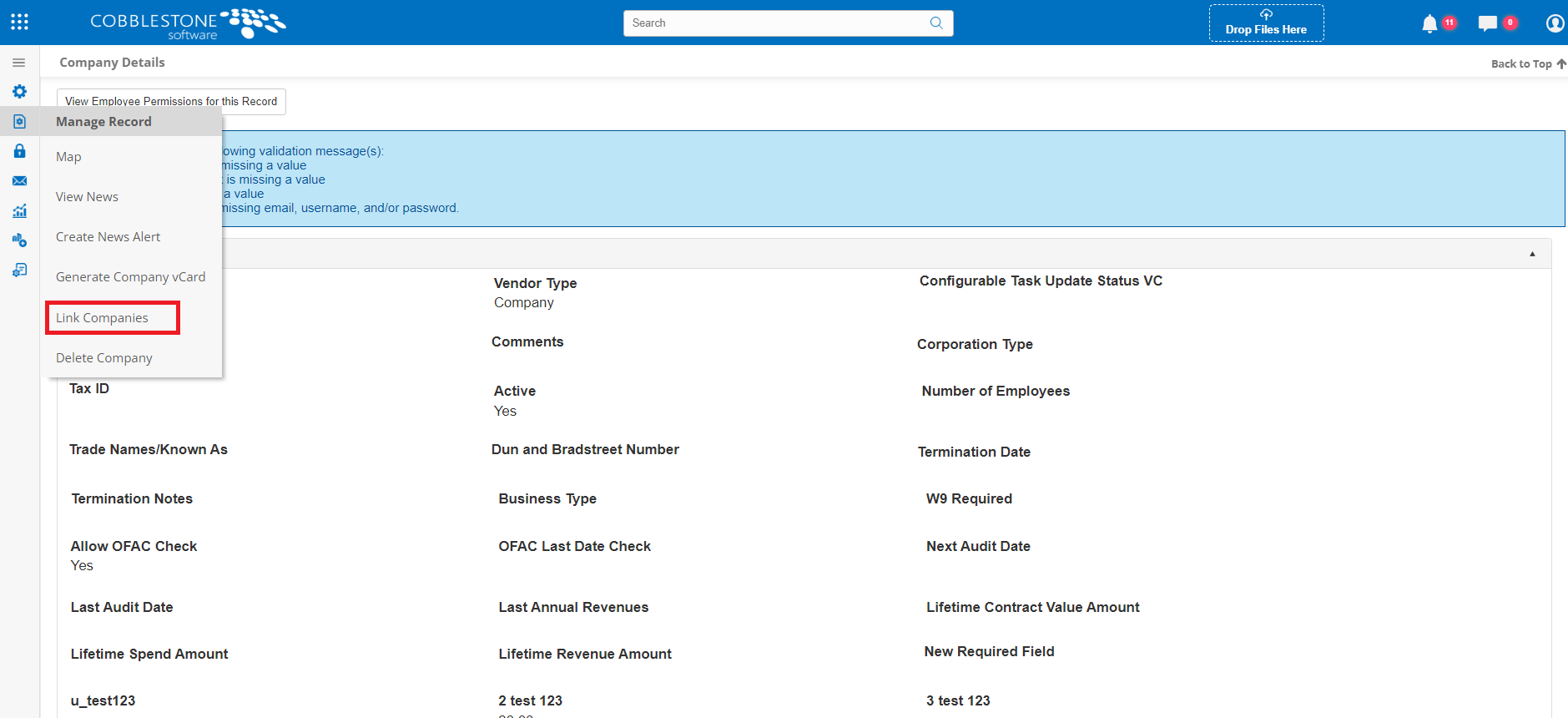The width and height of the screenshot is (1568, 718).
Task: Open the envelope mail sidebar icon
Action: click(19, 181)
